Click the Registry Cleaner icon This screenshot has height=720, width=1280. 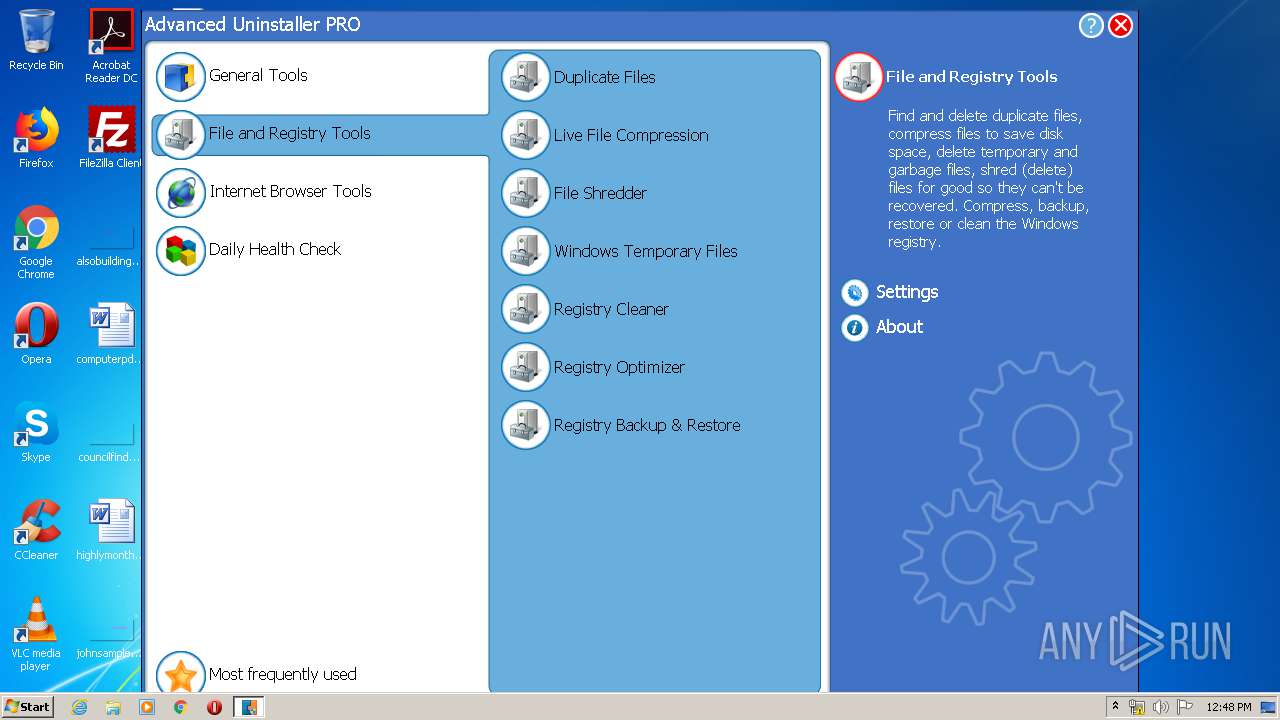coord(525,310)
